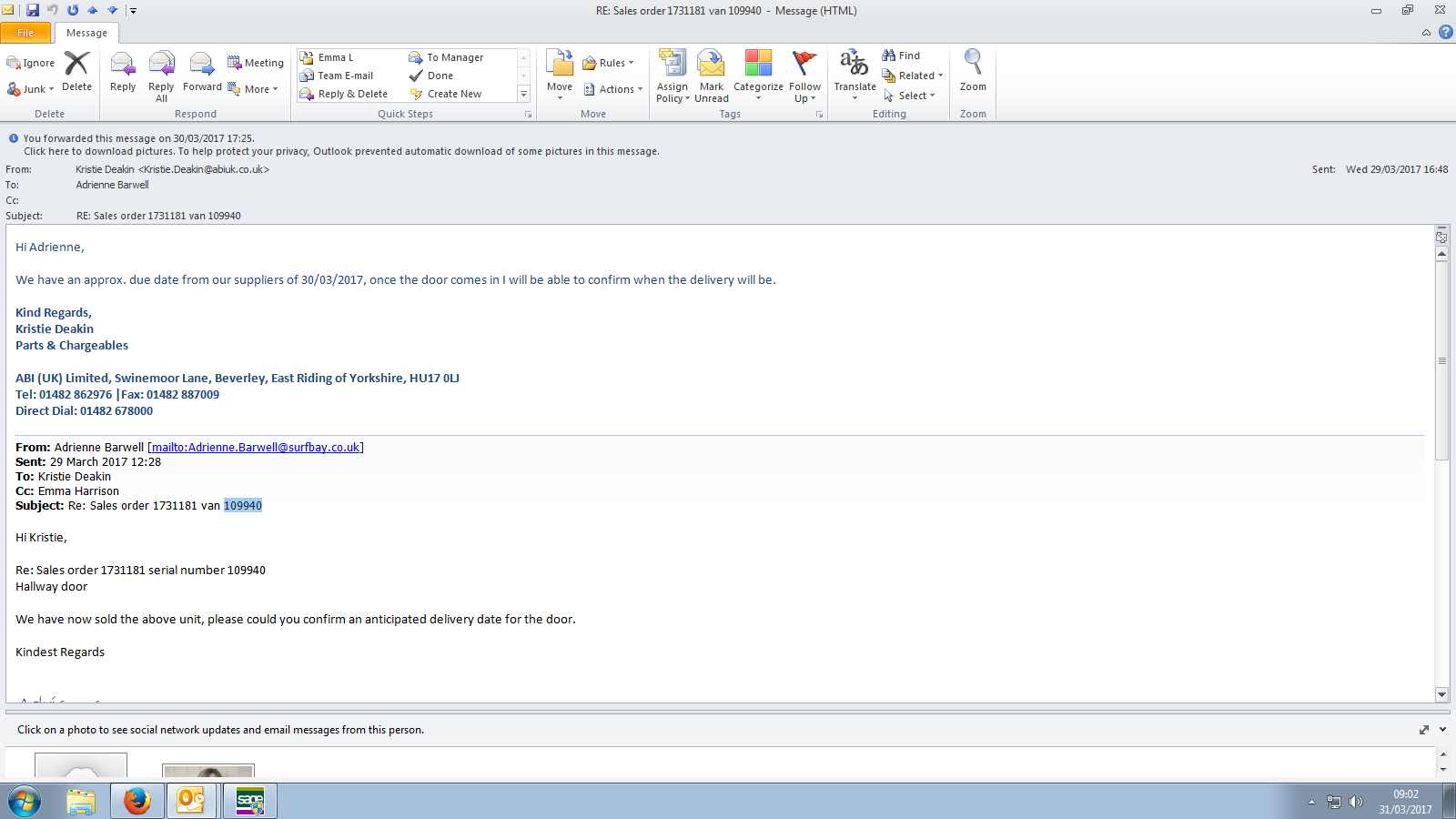This screenshot has height=819, width=1456.
Task: Open the Assign Policy dropdown
Action: point(672,76)
